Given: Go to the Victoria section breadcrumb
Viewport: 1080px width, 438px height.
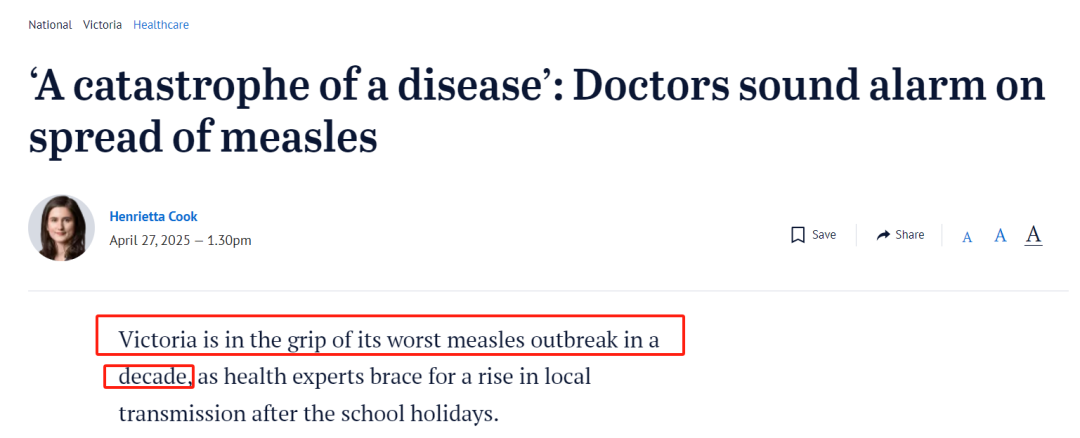Looking at the screenshot, I should tap(102, 25).
